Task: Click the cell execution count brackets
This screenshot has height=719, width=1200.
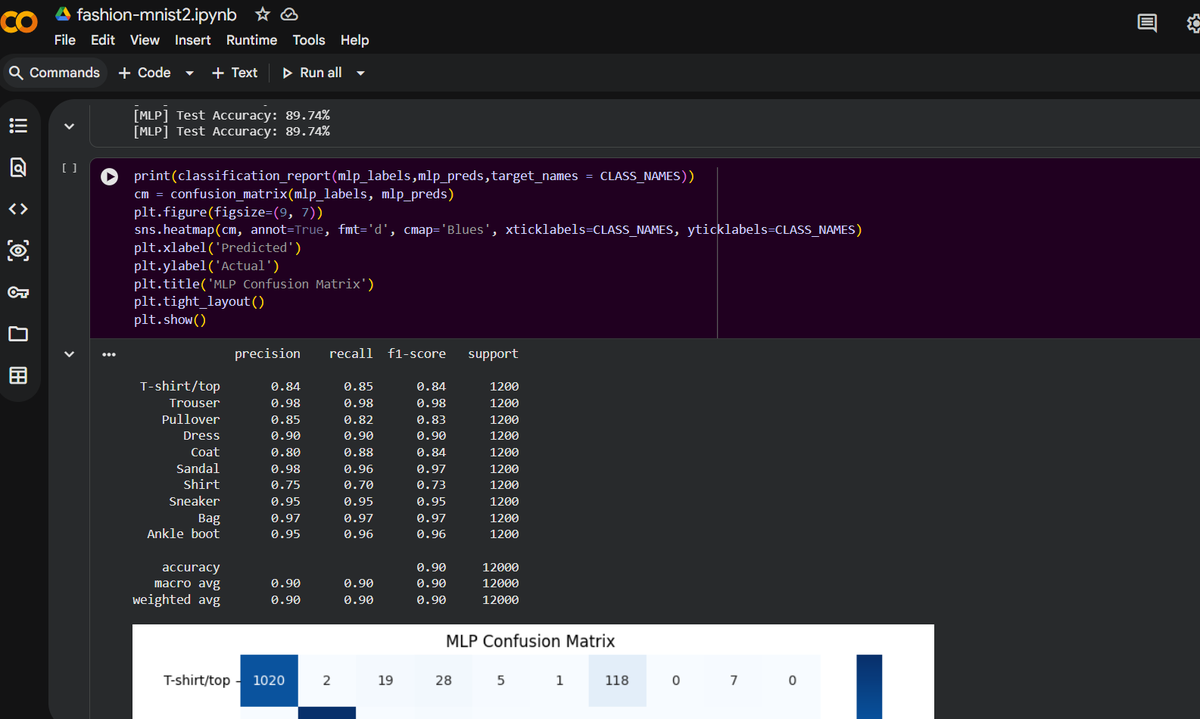Action: 68,168
